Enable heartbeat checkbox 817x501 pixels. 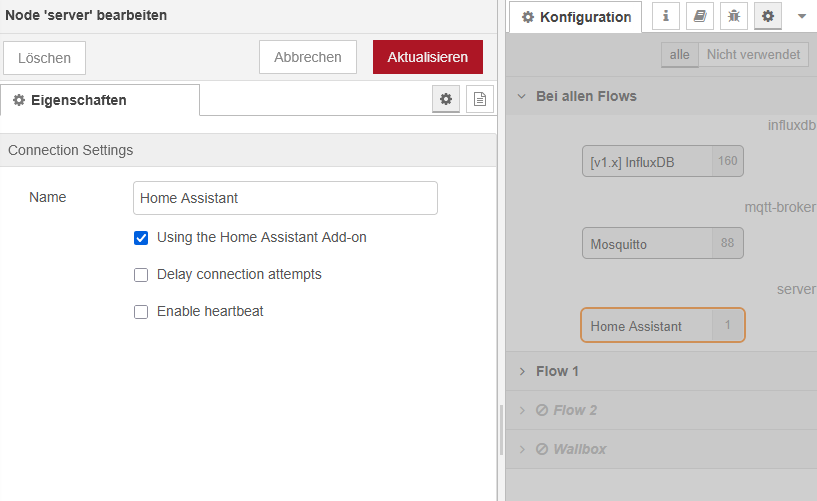tap(141, 312)
